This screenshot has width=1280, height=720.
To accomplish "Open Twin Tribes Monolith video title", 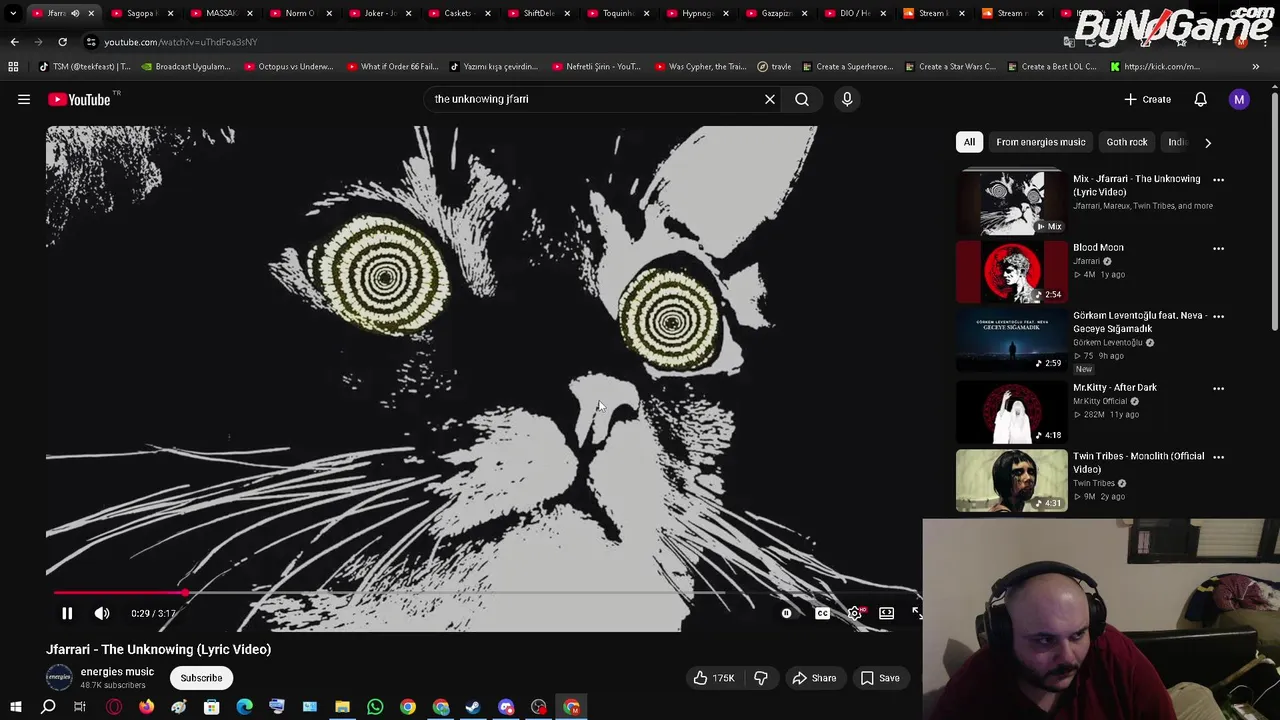I will (x=1138, y=462).
